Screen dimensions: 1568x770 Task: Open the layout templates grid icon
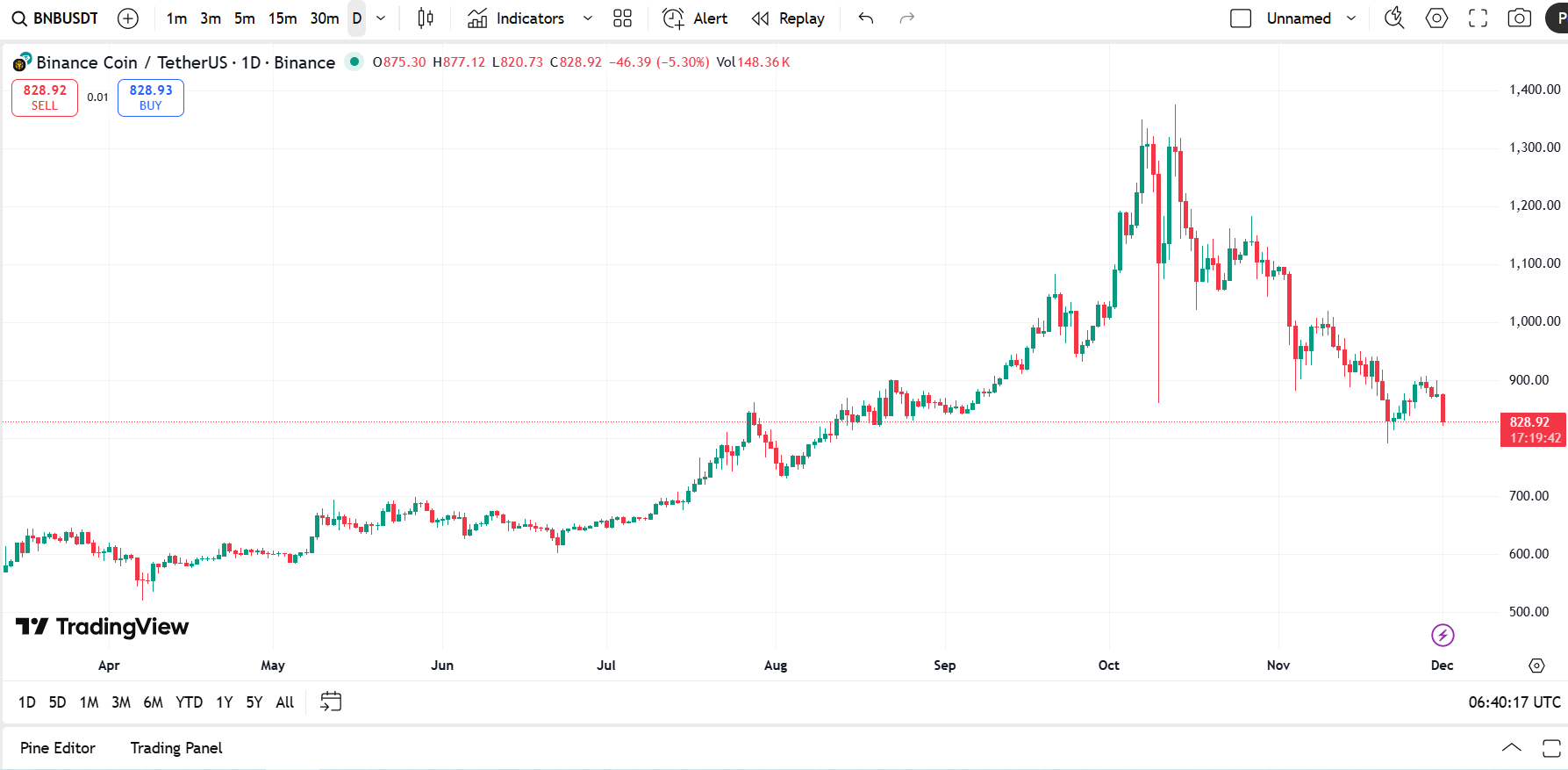click(x=623, y=18)
